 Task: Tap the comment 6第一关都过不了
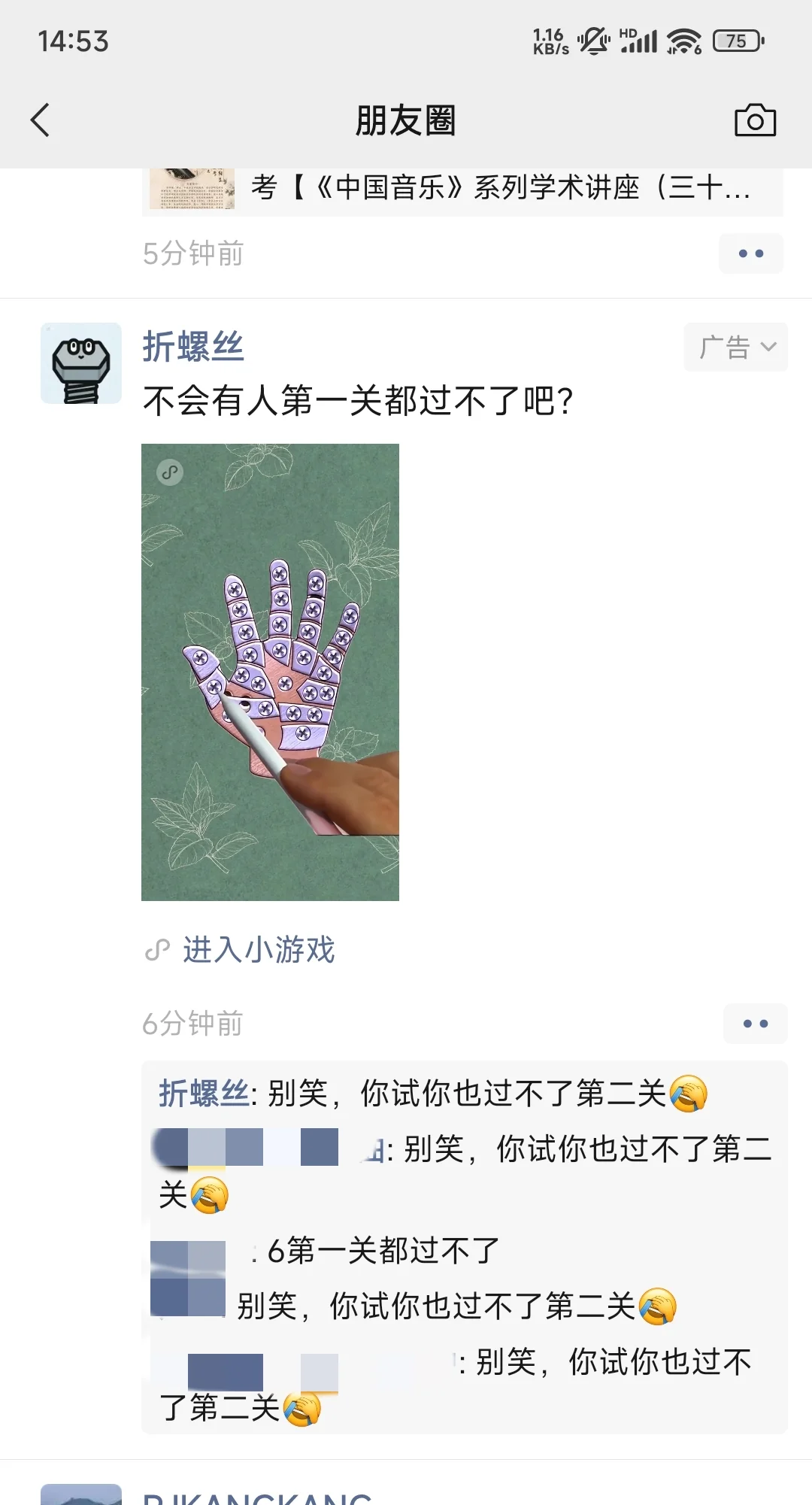tap(383, 1251)
